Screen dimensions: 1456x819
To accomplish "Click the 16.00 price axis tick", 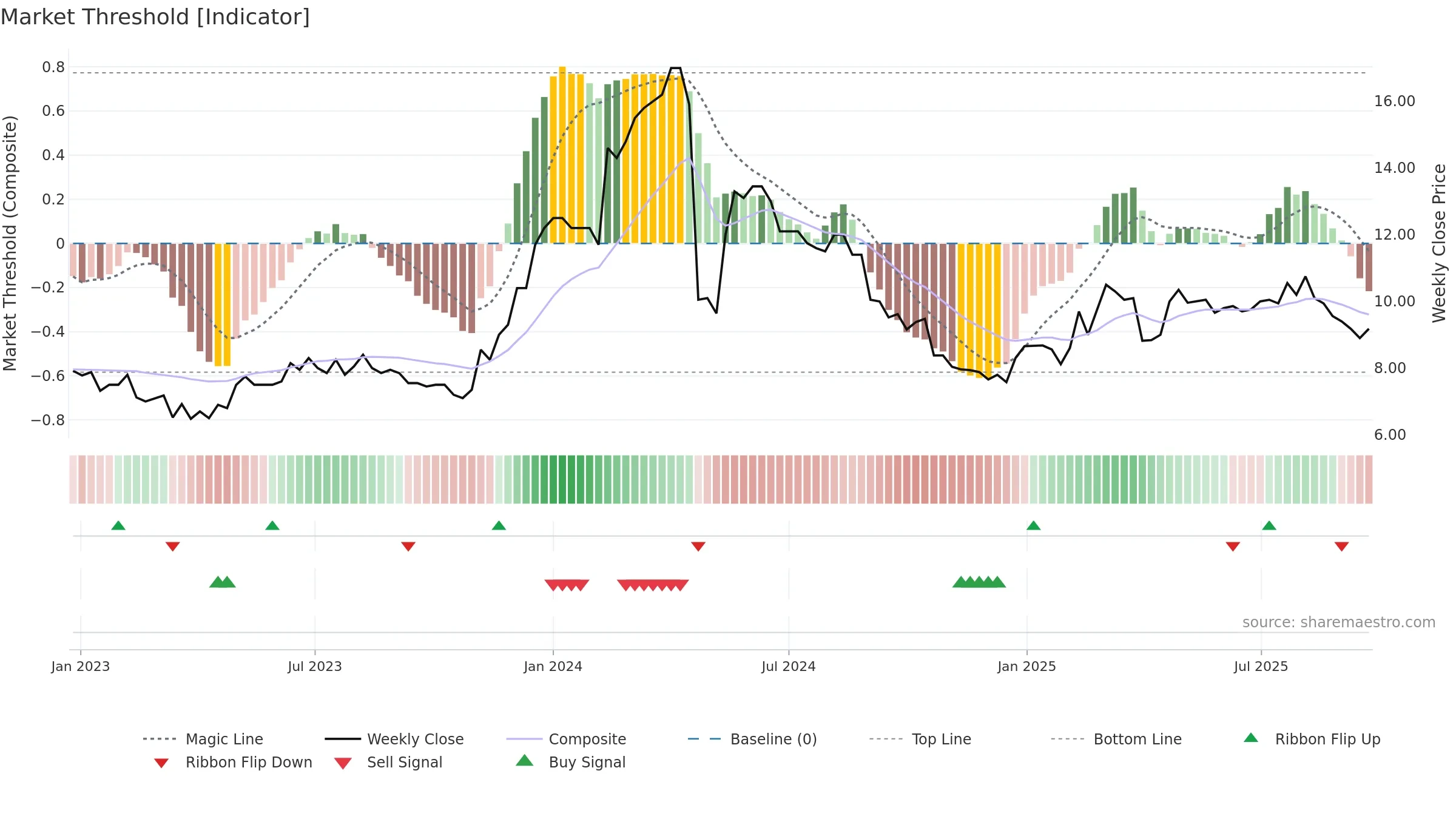I will [1395, 101].
